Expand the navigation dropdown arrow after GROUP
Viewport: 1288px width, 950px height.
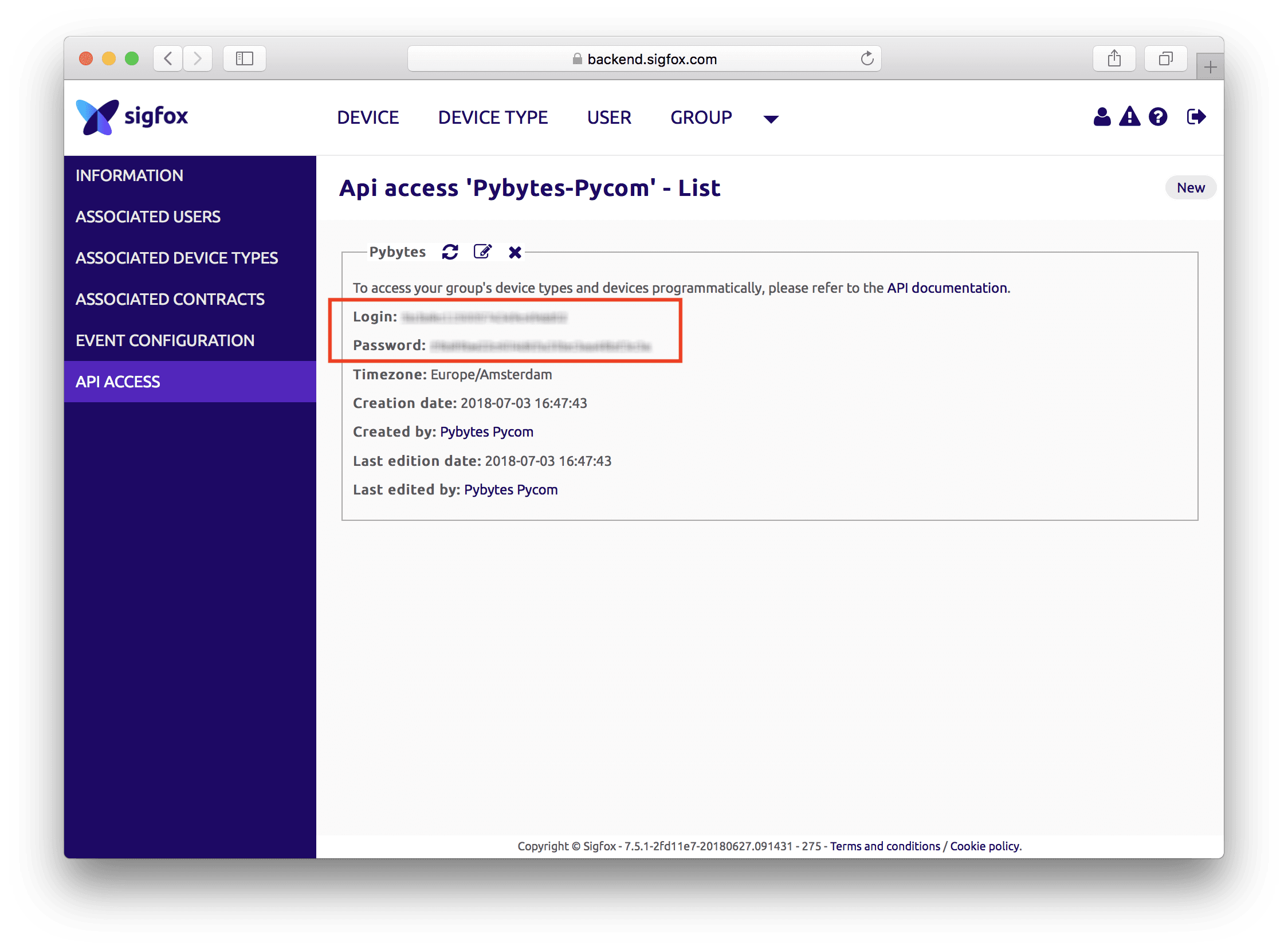[771, 119]
